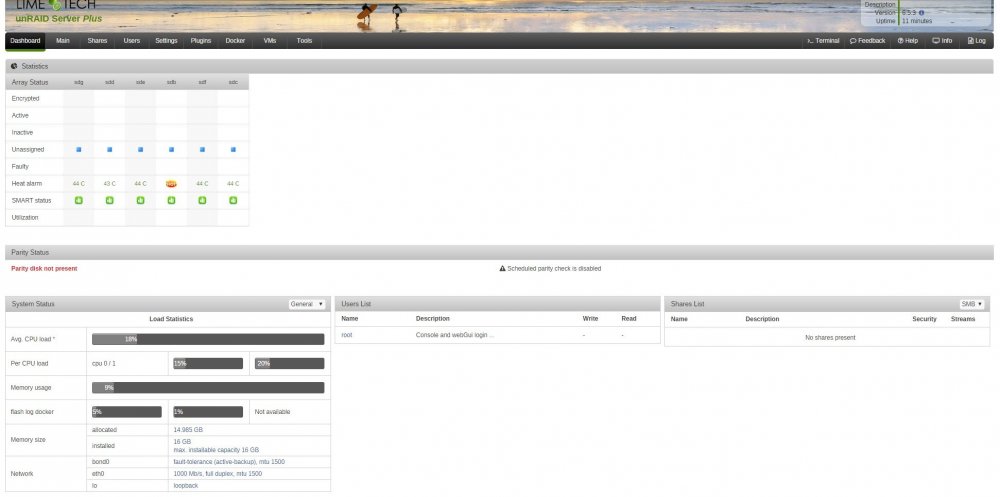Click '1000 Mb/s, full duplex, mtu 1500' value
Viewport: 1000px width, 497px height.
(x=217, y=474)
